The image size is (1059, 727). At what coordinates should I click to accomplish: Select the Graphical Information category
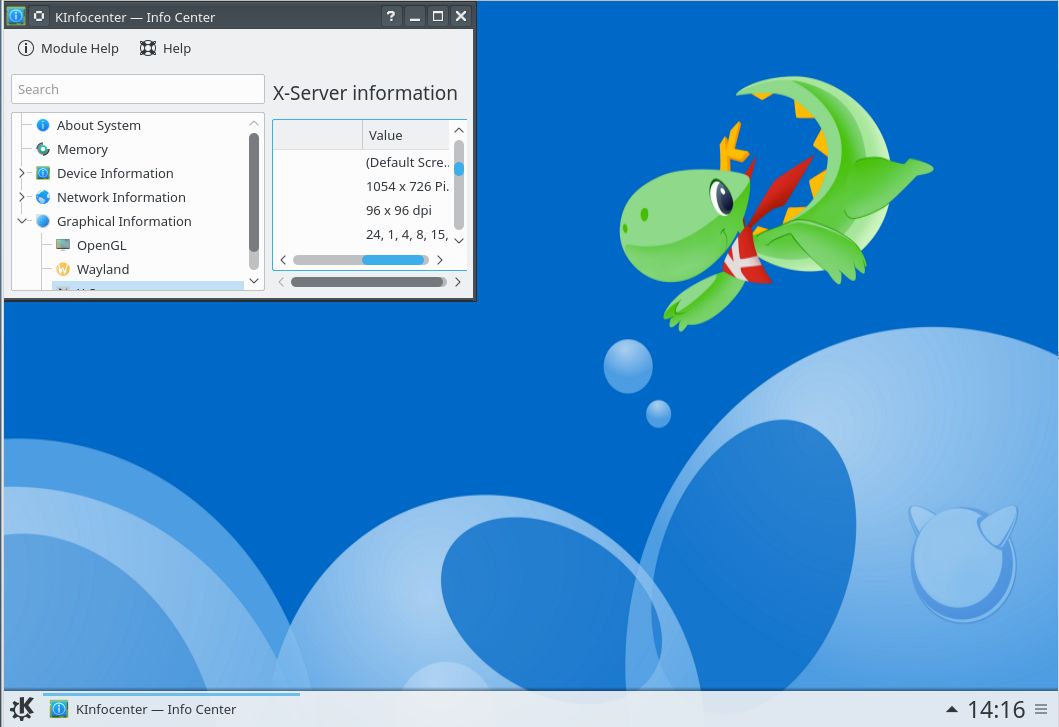tap(124, 221)
